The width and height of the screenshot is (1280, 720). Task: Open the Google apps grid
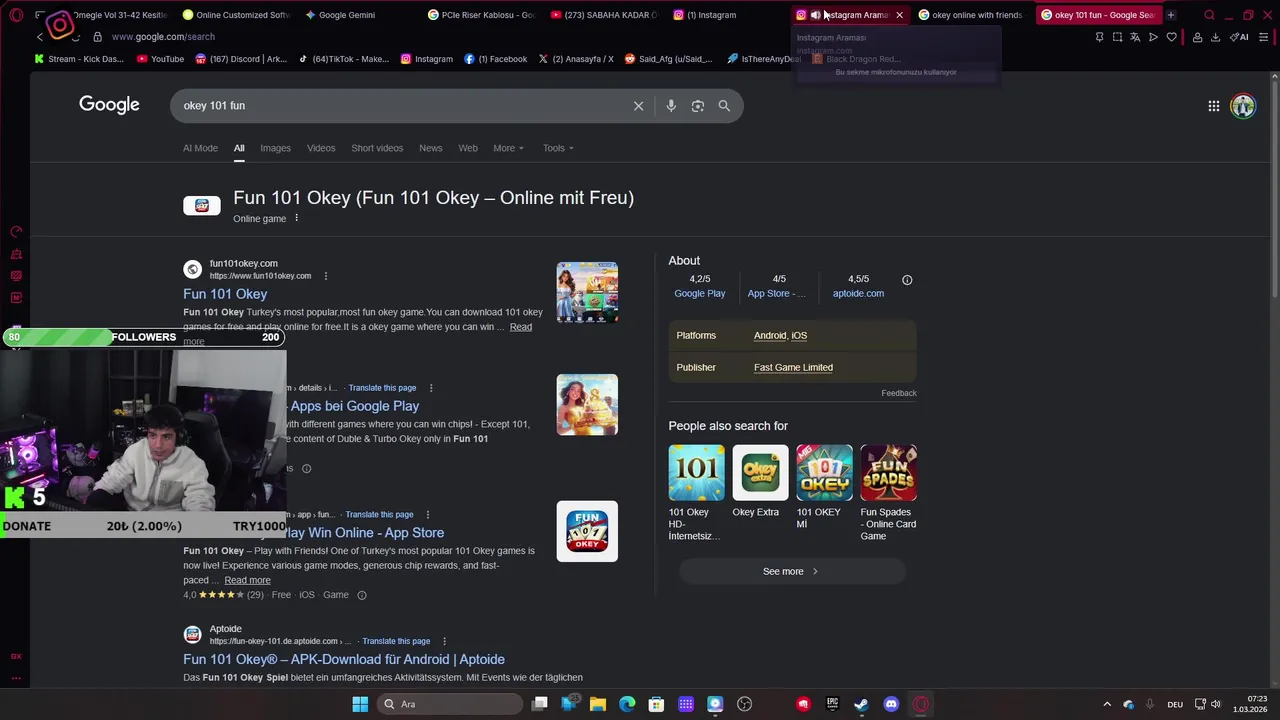pyautogui.click(x=1213, y=106)
